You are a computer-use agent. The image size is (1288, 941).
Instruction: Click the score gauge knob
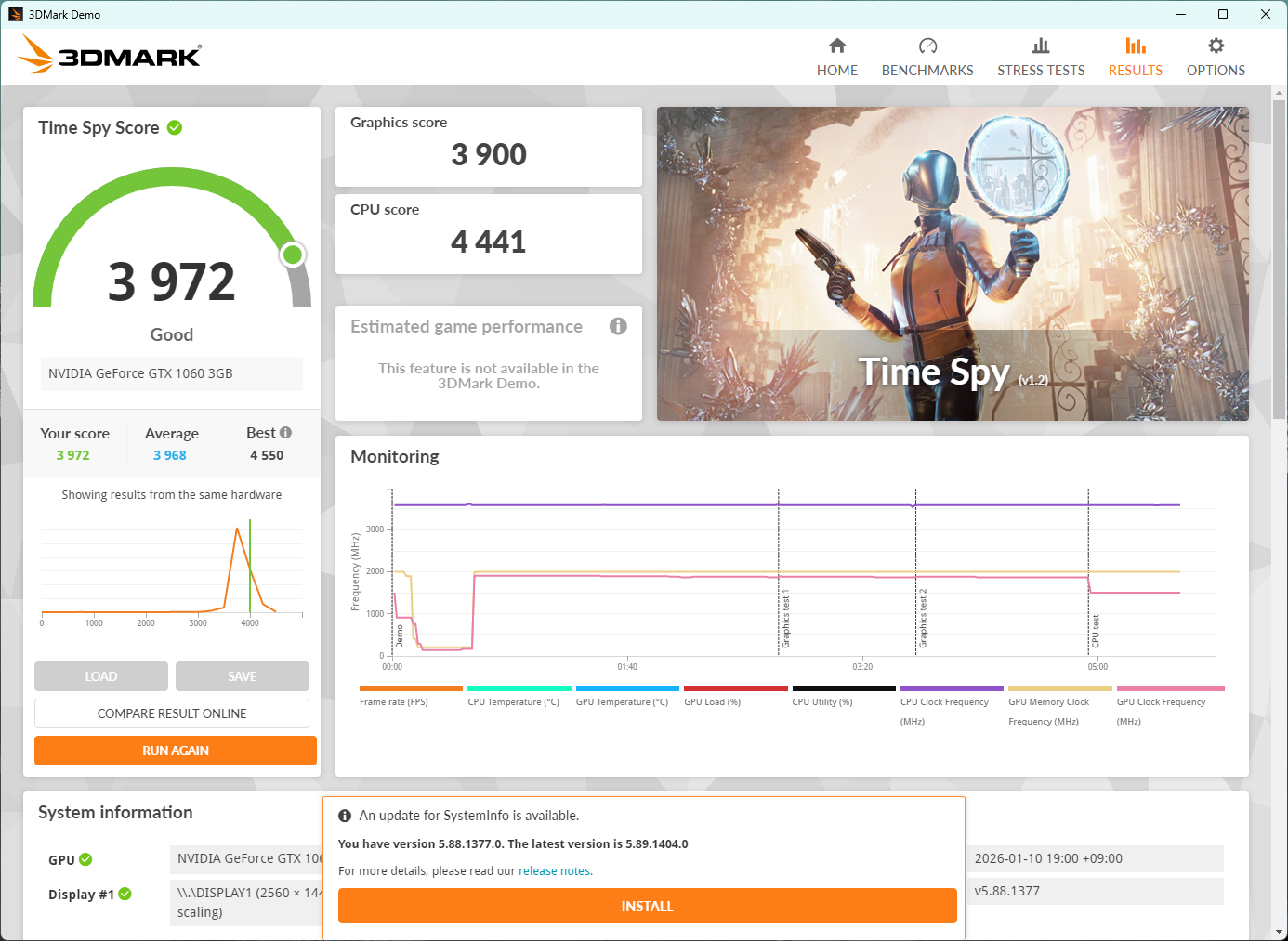pos(293,255)
